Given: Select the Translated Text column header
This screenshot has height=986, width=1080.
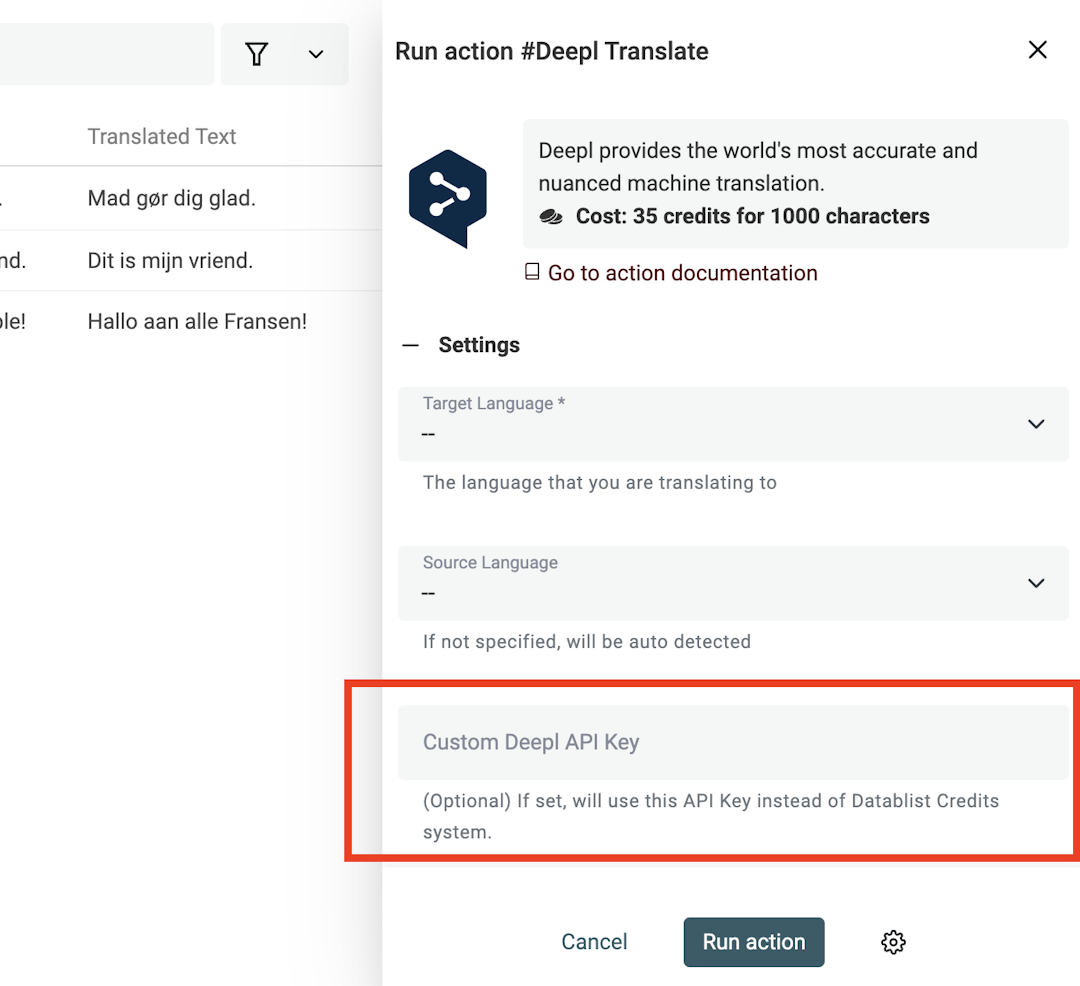Looking at the screenshot, I should click(161, 136).
